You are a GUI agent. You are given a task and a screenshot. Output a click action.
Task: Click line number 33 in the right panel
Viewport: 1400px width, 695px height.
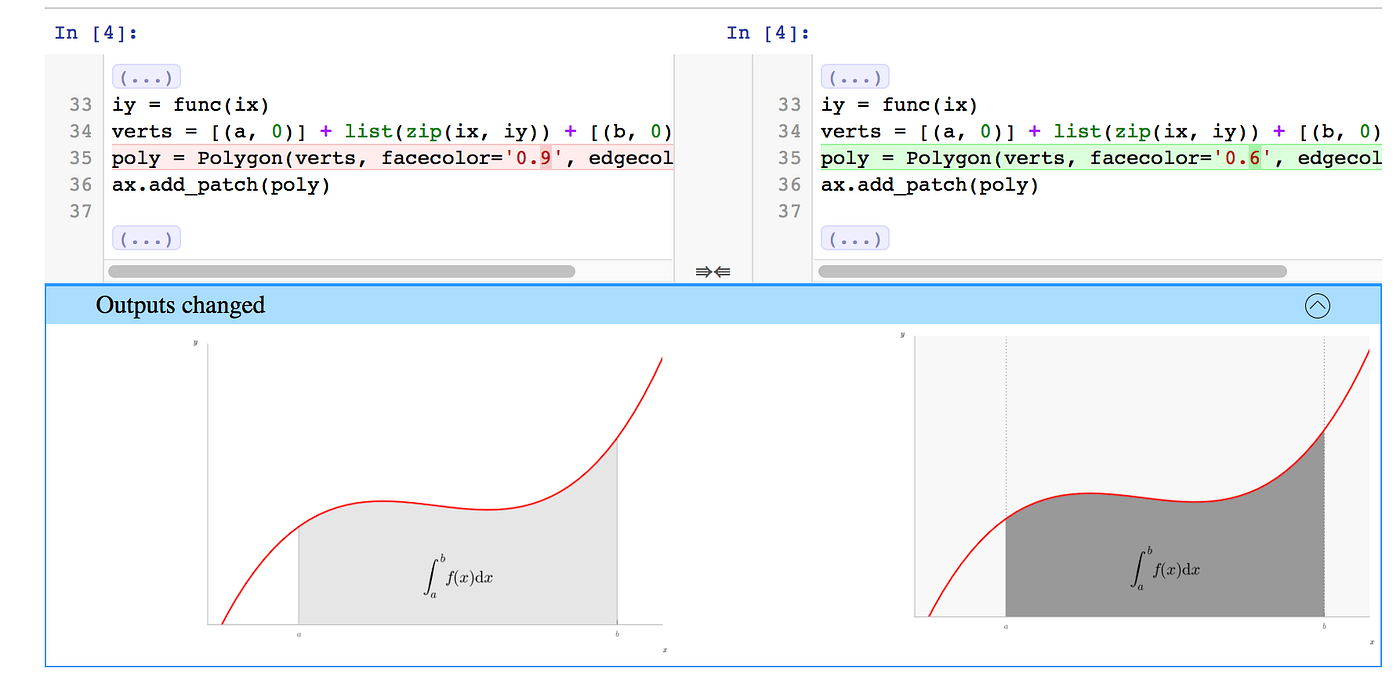pyautogui.click(x=789, y=104)
